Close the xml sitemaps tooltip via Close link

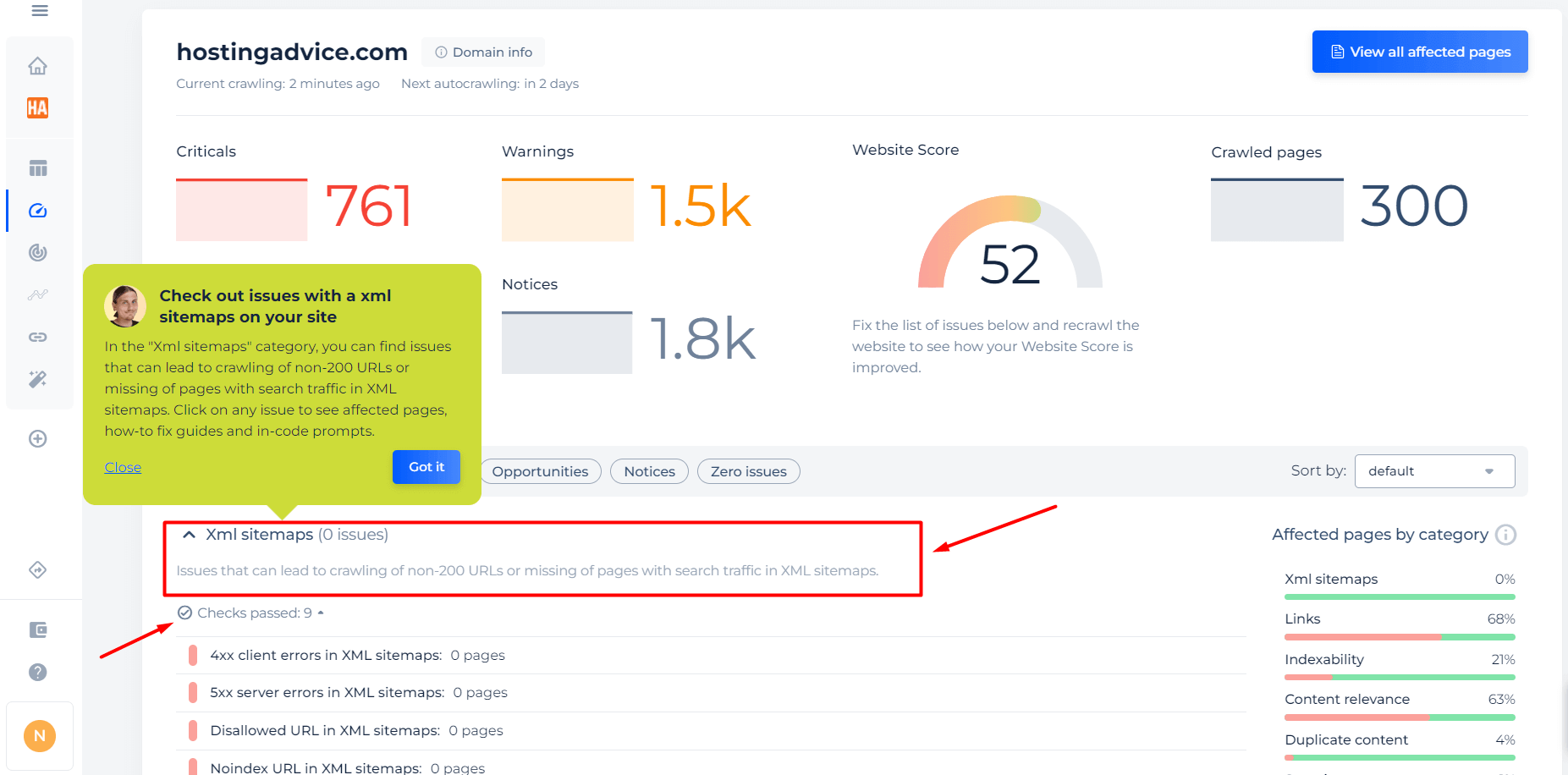[123, 467]
